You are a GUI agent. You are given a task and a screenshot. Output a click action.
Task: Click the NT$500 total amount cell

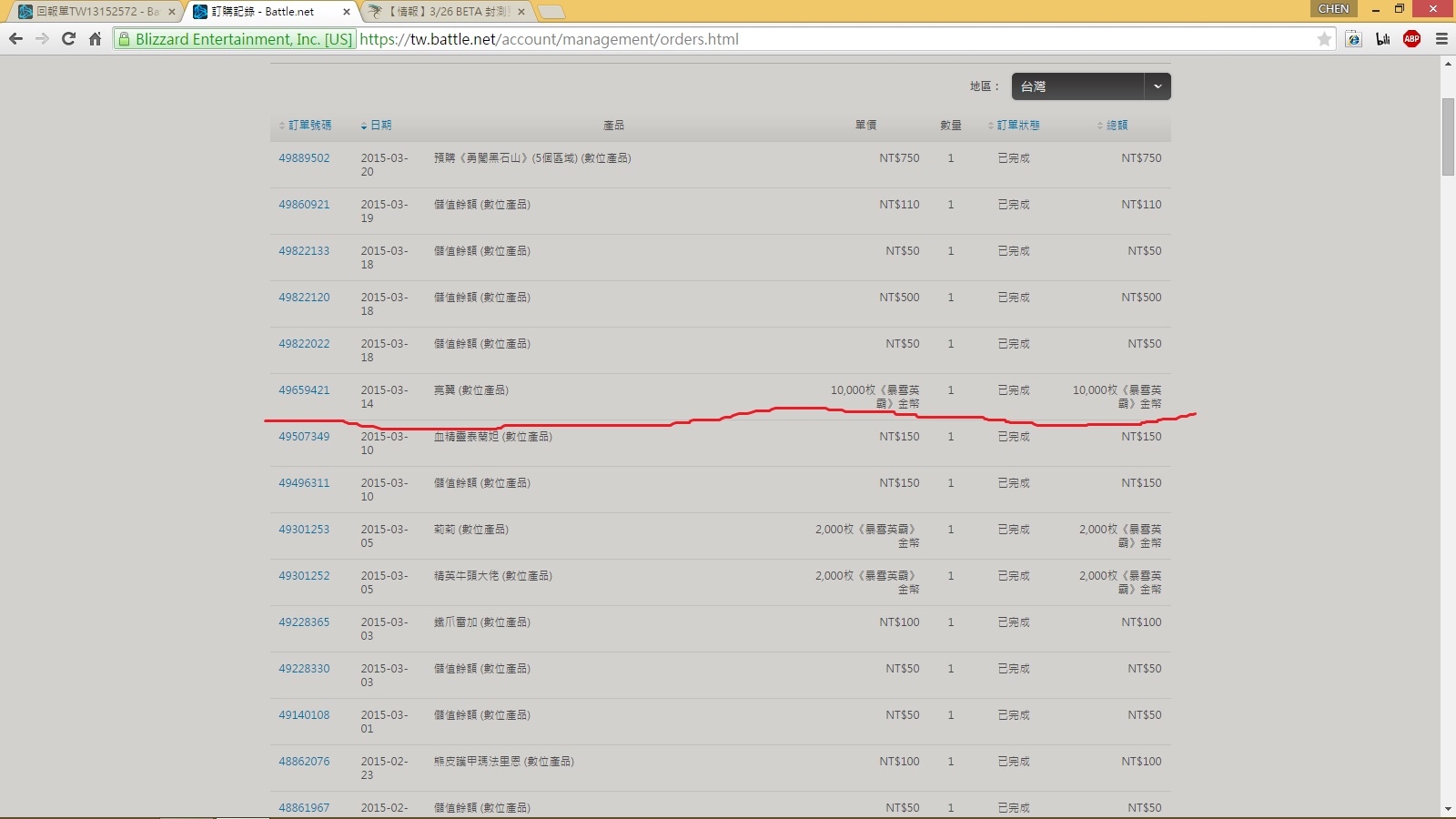tap(1141, 298)
